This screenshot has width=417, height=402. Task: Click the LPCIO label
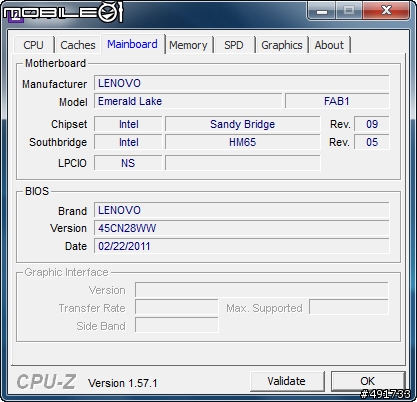point(72,163)
